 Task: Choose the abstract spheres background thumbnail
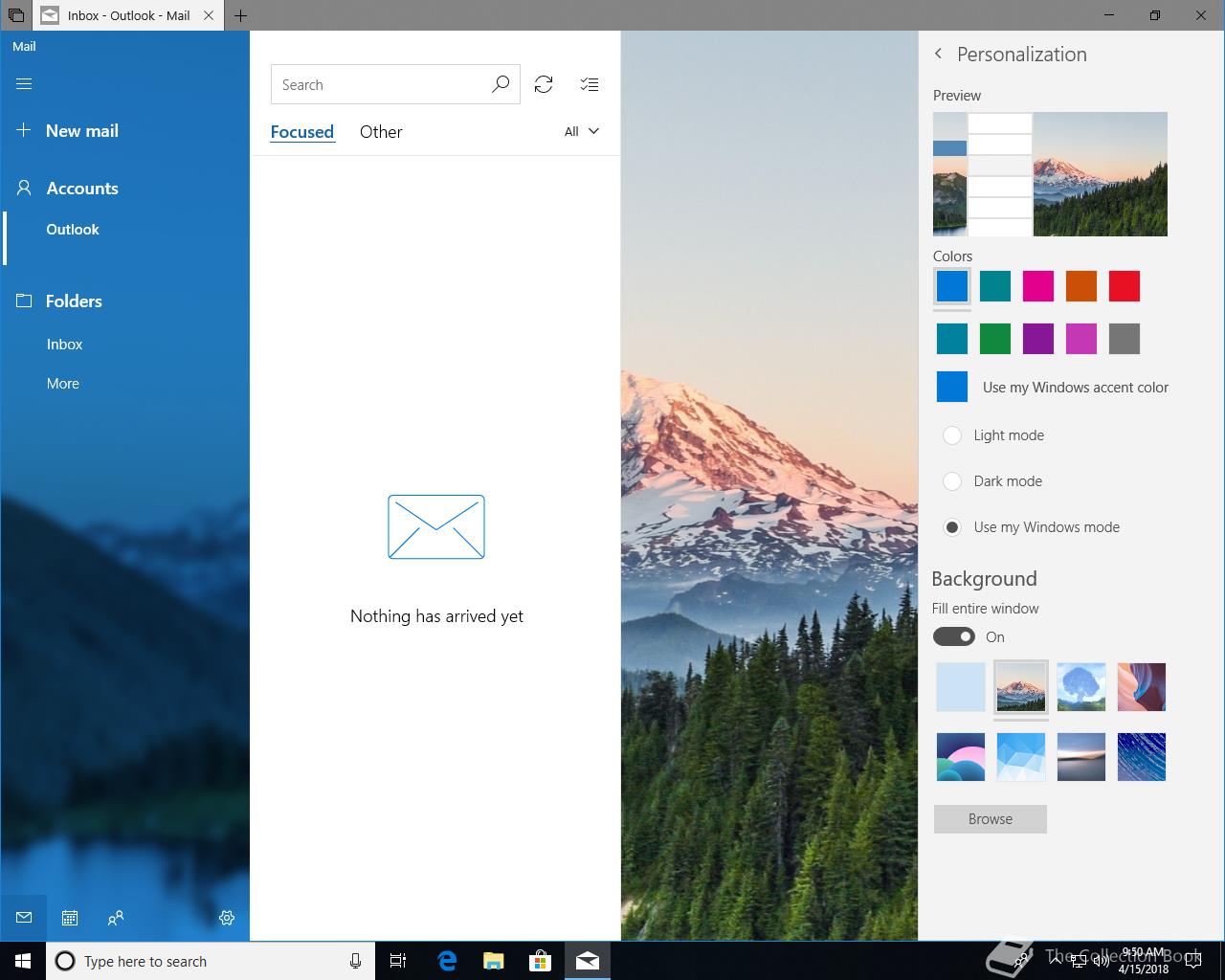click(x=961, y=757)
